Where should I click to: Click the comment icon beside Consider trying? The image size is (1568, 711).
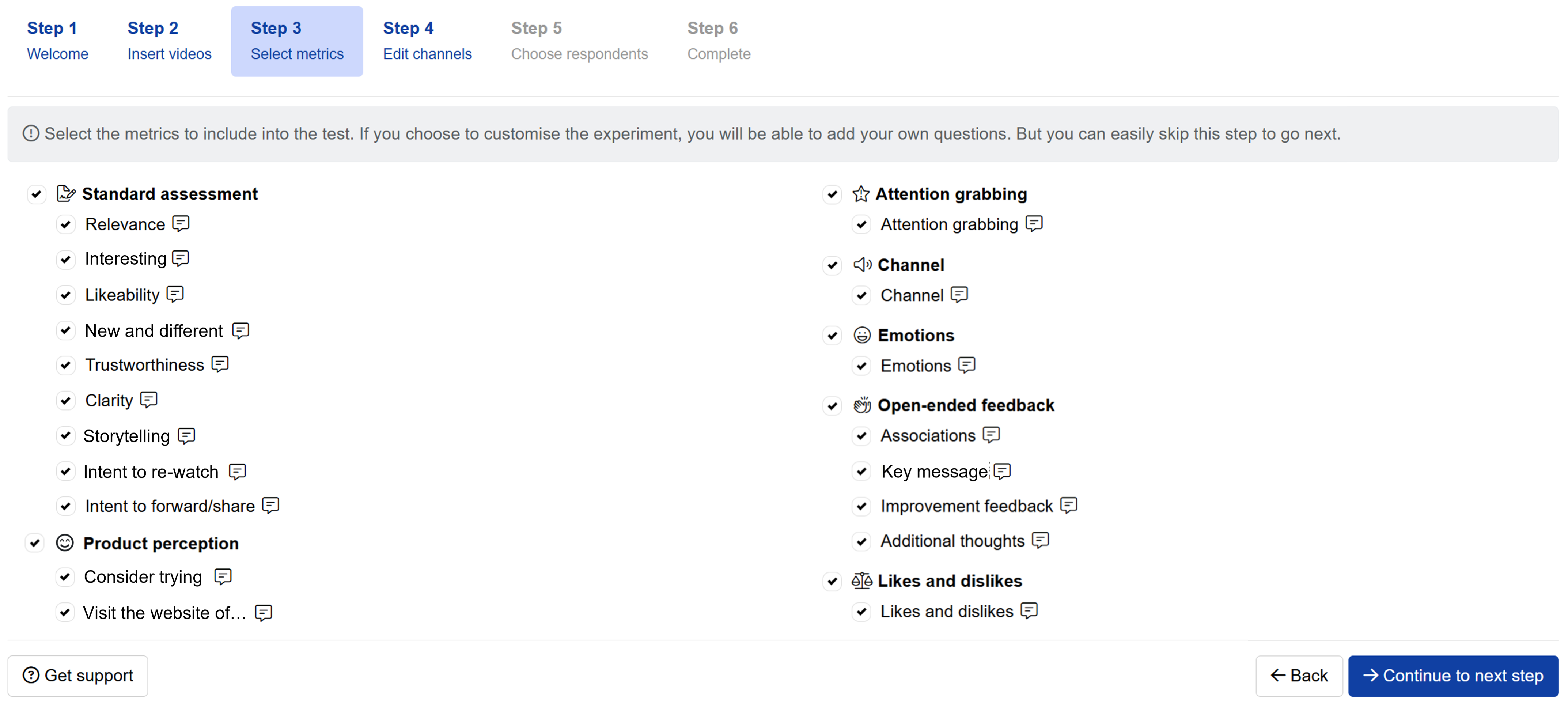(223, 576)
